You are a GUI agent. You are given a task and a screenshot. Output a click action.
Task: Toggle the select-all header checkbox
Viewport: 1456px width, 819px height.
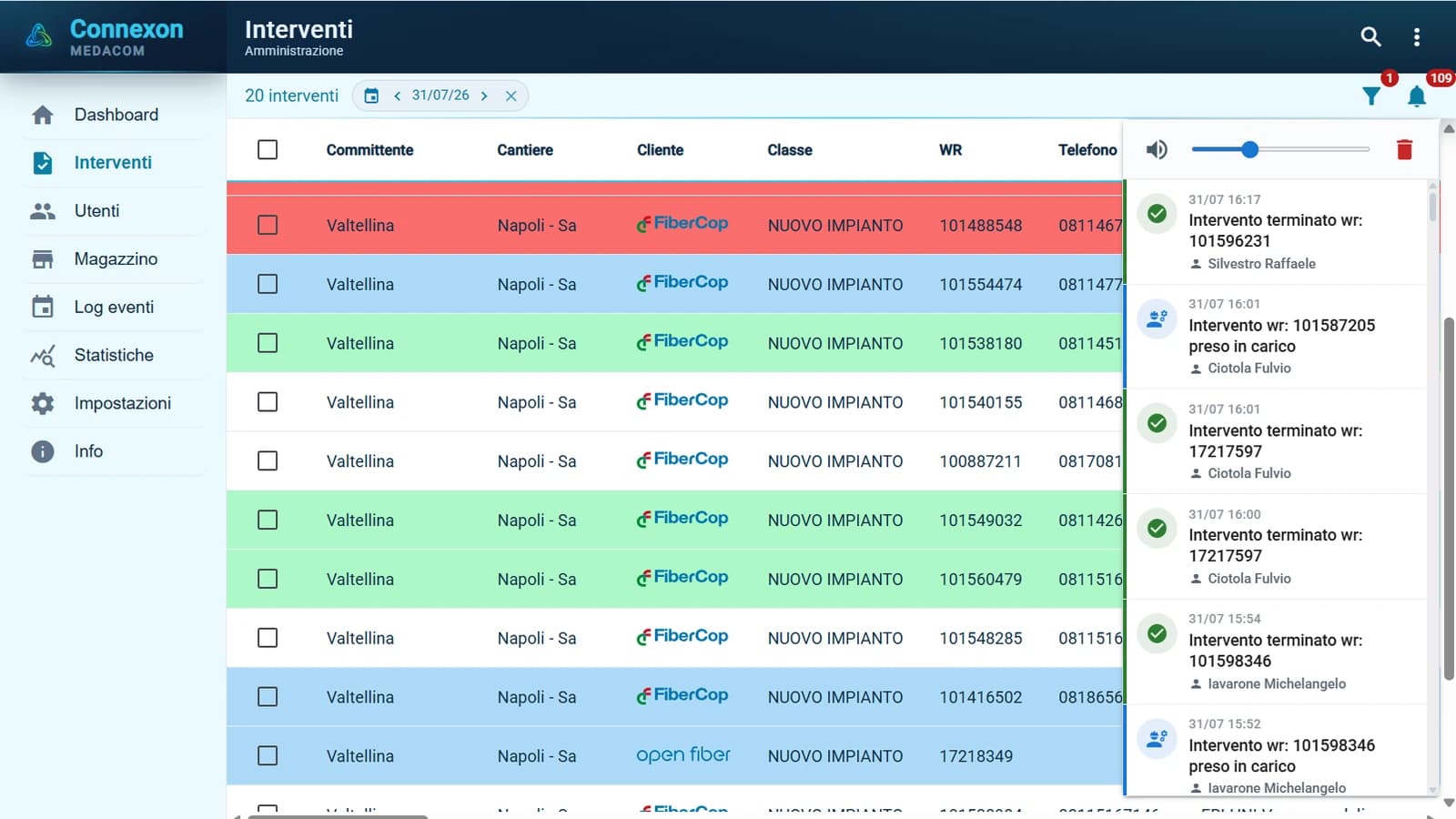pos(268,149)
